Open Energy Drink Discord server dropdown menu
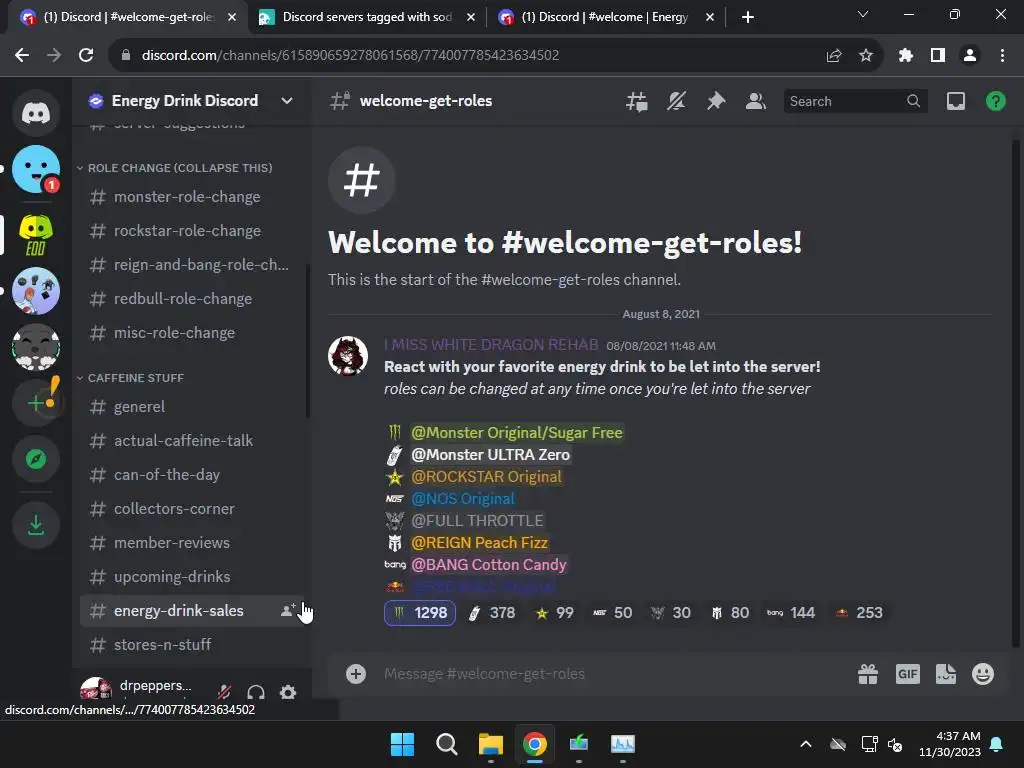The height and width of the screenshot is (768, 1024). click(287, 101)
